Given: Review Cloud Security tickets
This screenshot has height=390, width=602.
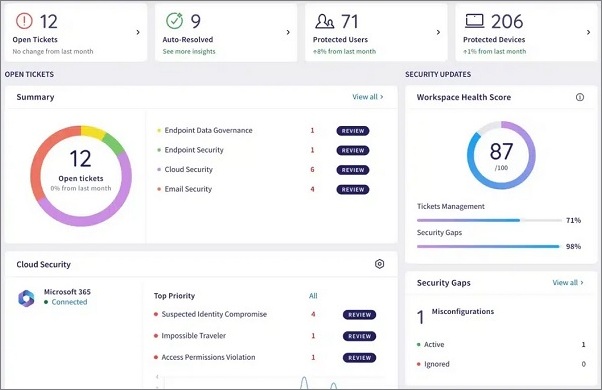Looking at the screenshot, I should 353,170.
